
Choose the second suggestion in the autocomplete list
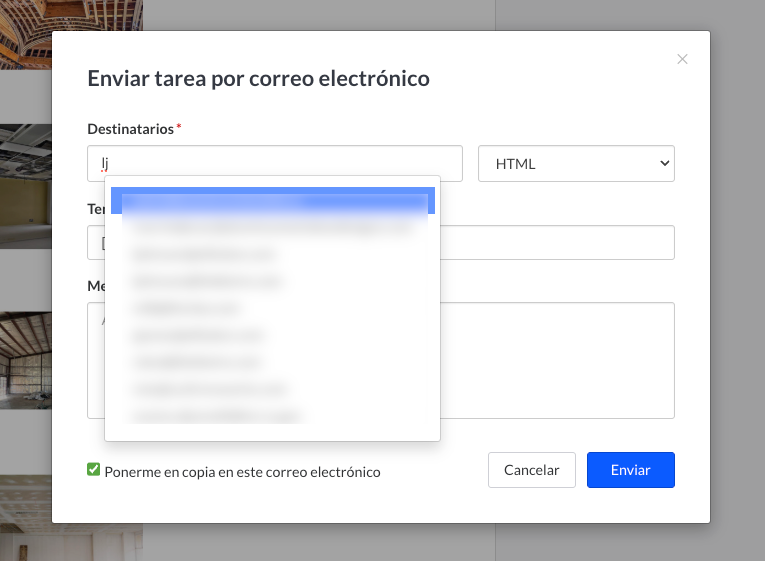(x=272, y=228)
